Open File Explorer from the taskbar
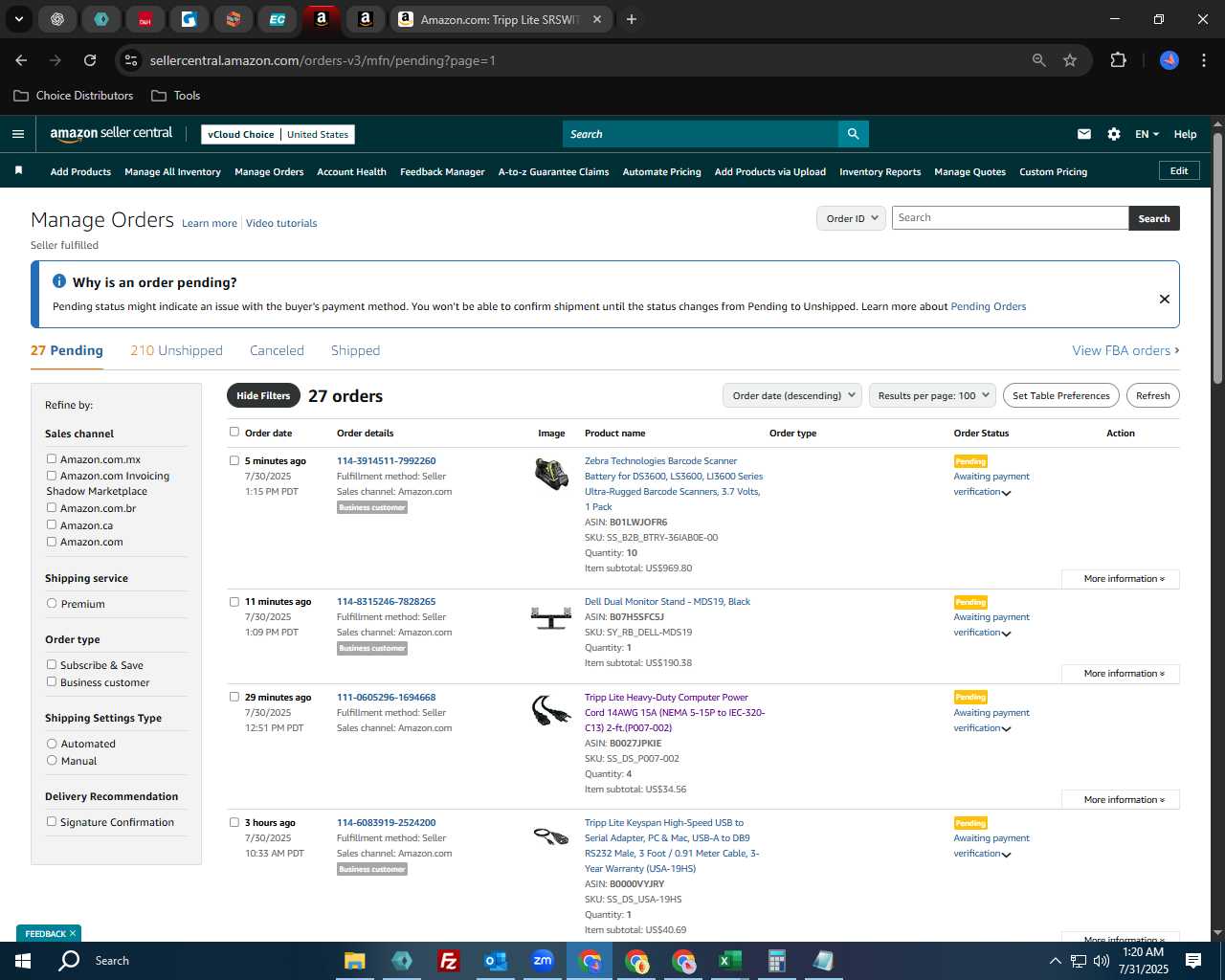This screenshot has width=1225, height=980. pyautogui.click(x=355, y=961)
